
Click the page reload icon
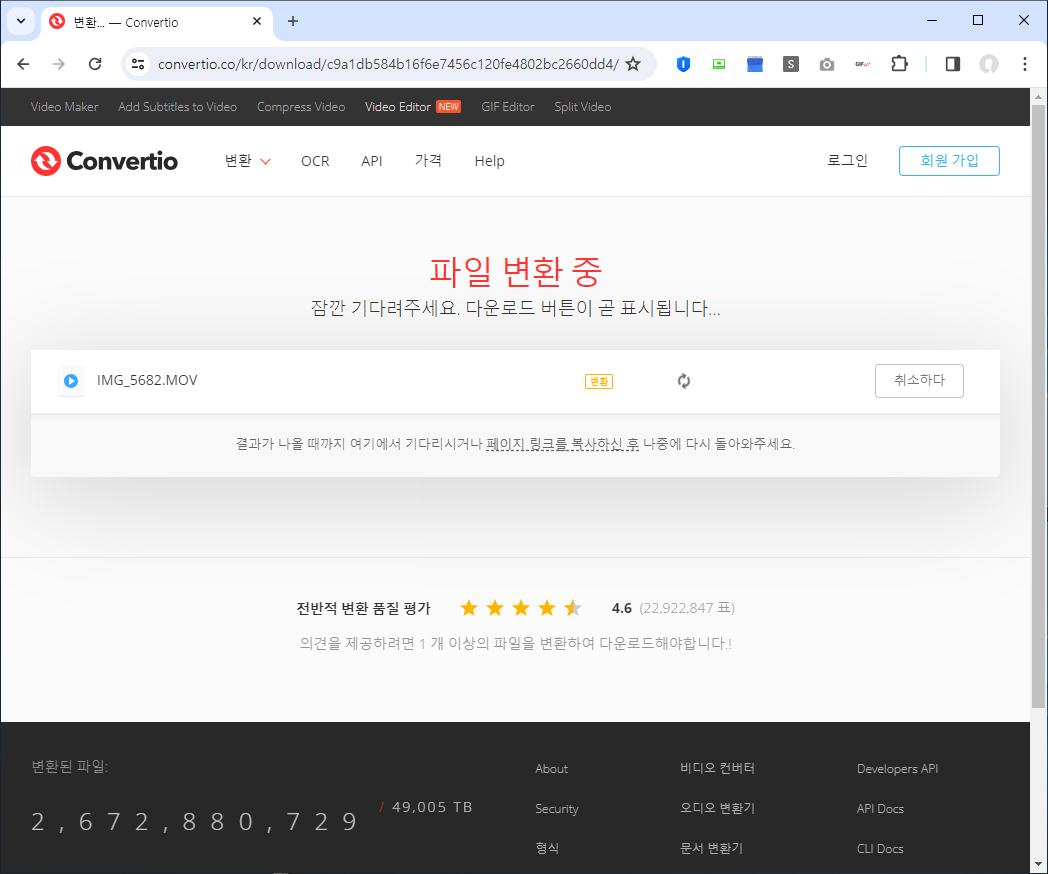(95, 63)
